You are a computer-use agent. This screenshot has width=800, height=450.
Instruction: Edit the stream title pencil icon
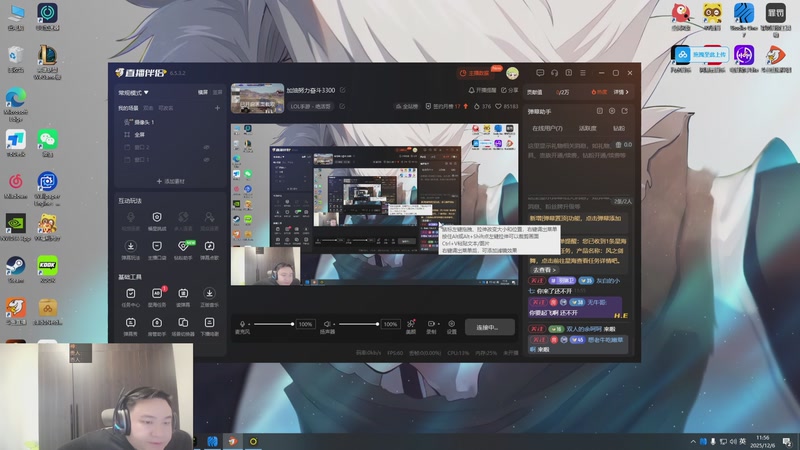[343, 90]
